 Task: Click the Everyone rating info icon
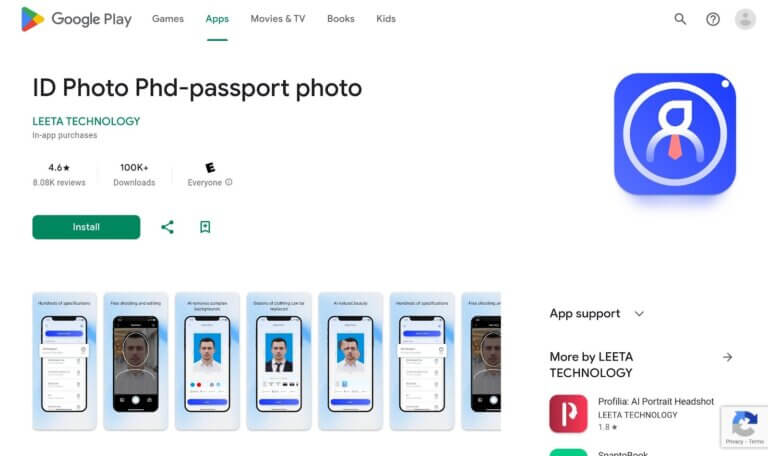229,182
